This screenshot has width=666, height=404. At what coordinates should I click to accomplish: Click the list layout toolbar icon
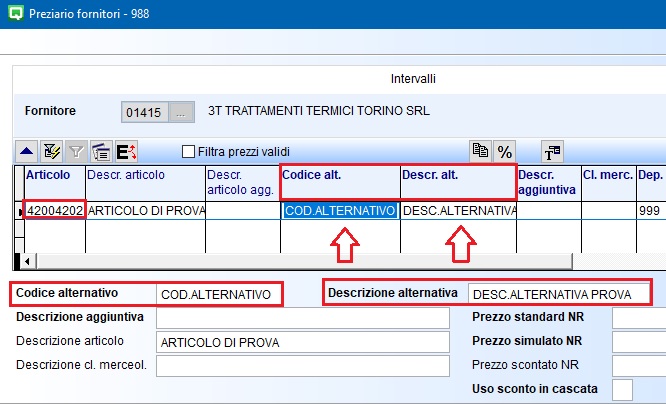pyautogui.click(x=101, y=152)
